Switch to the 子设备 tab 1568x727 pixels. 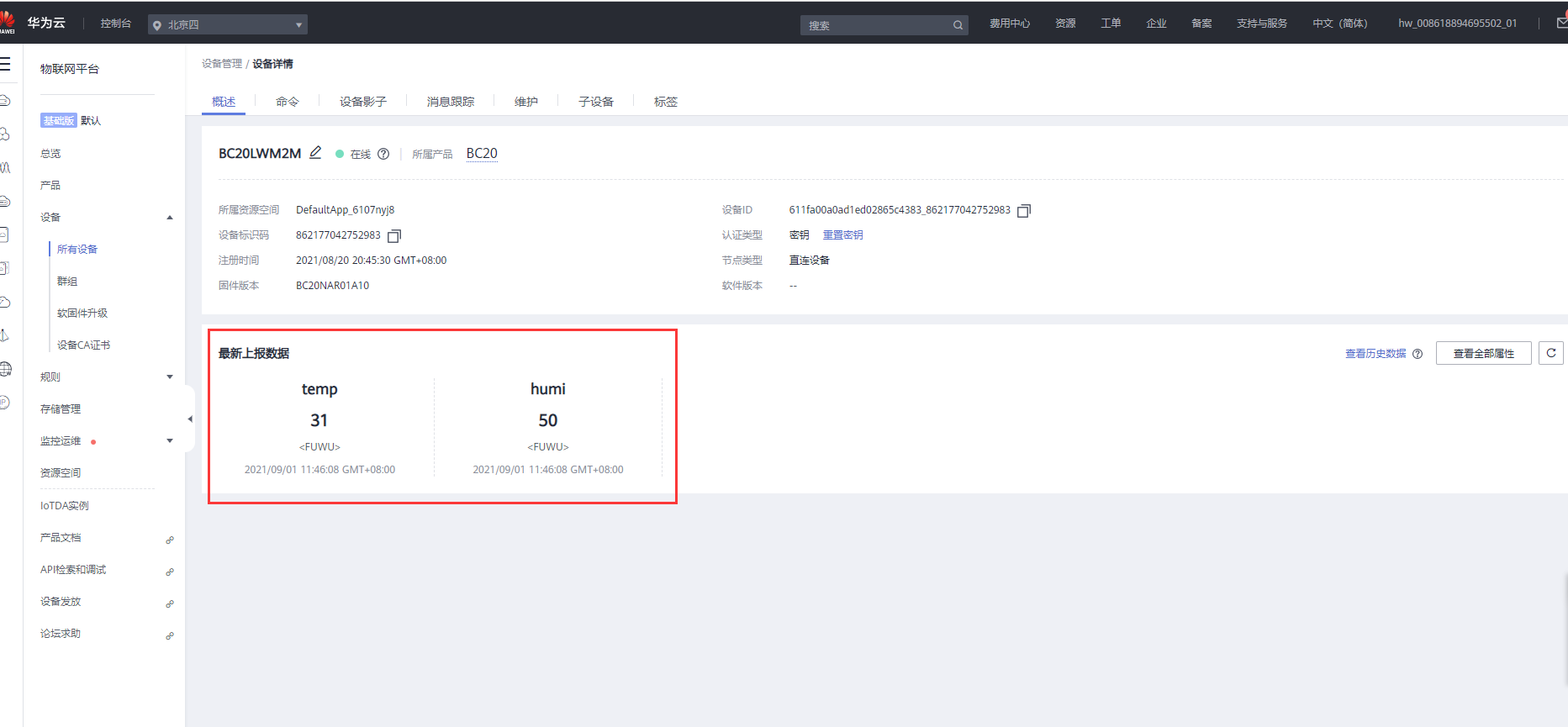[596, 102]
